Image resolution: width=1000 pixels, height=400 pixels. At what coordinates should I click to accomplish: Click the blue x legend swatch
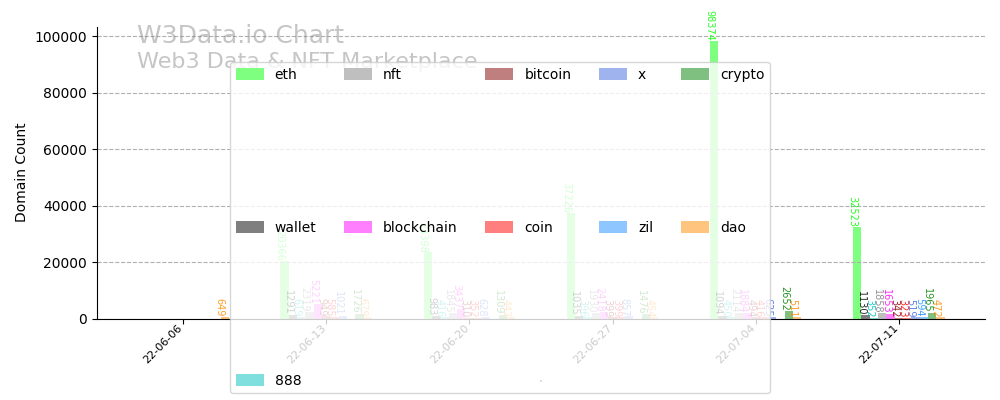(x=612, y=74)
